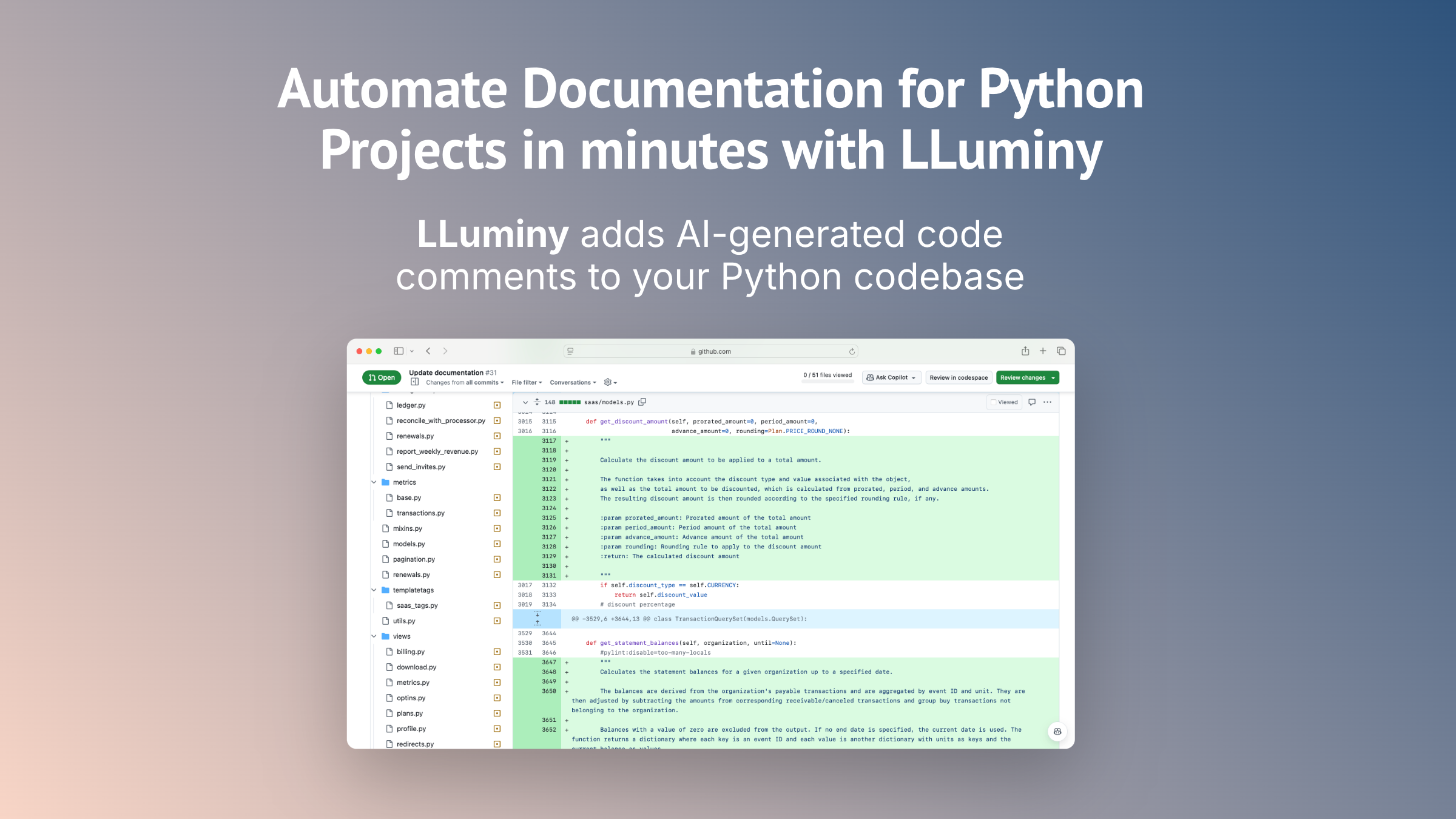Open the Ask Copilot dropdown
The width and height of the screenshot is (1456, 819).
point(891,377)
